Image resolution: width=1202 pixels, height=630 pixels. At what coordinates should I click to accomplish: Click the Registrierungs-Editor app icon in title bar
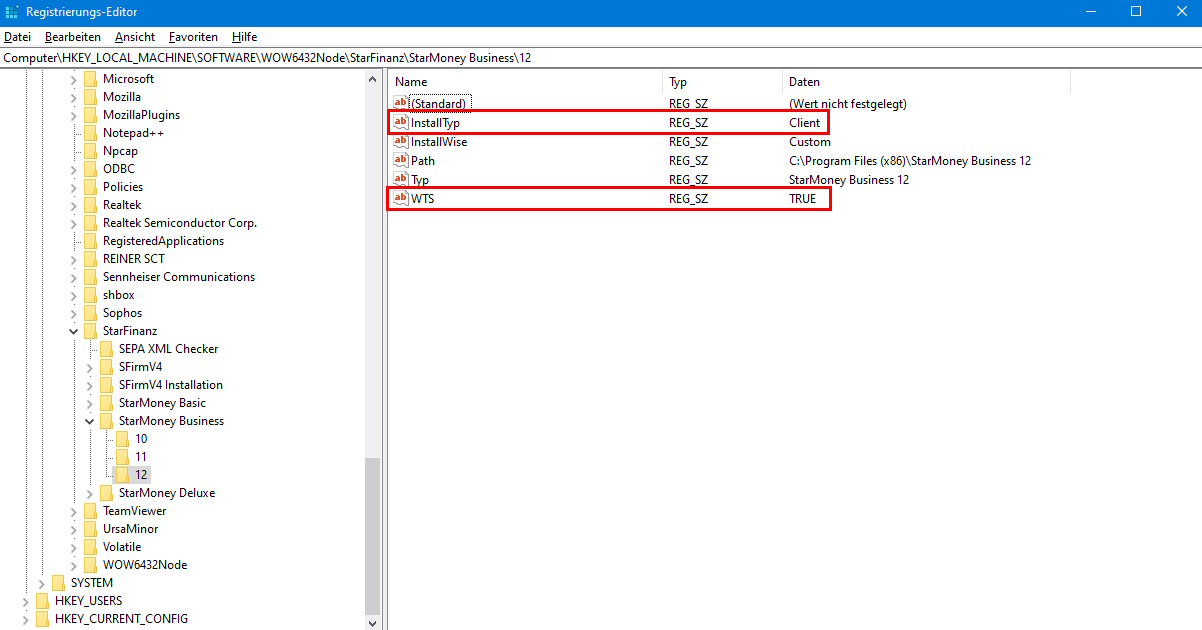tap(11, 11)
